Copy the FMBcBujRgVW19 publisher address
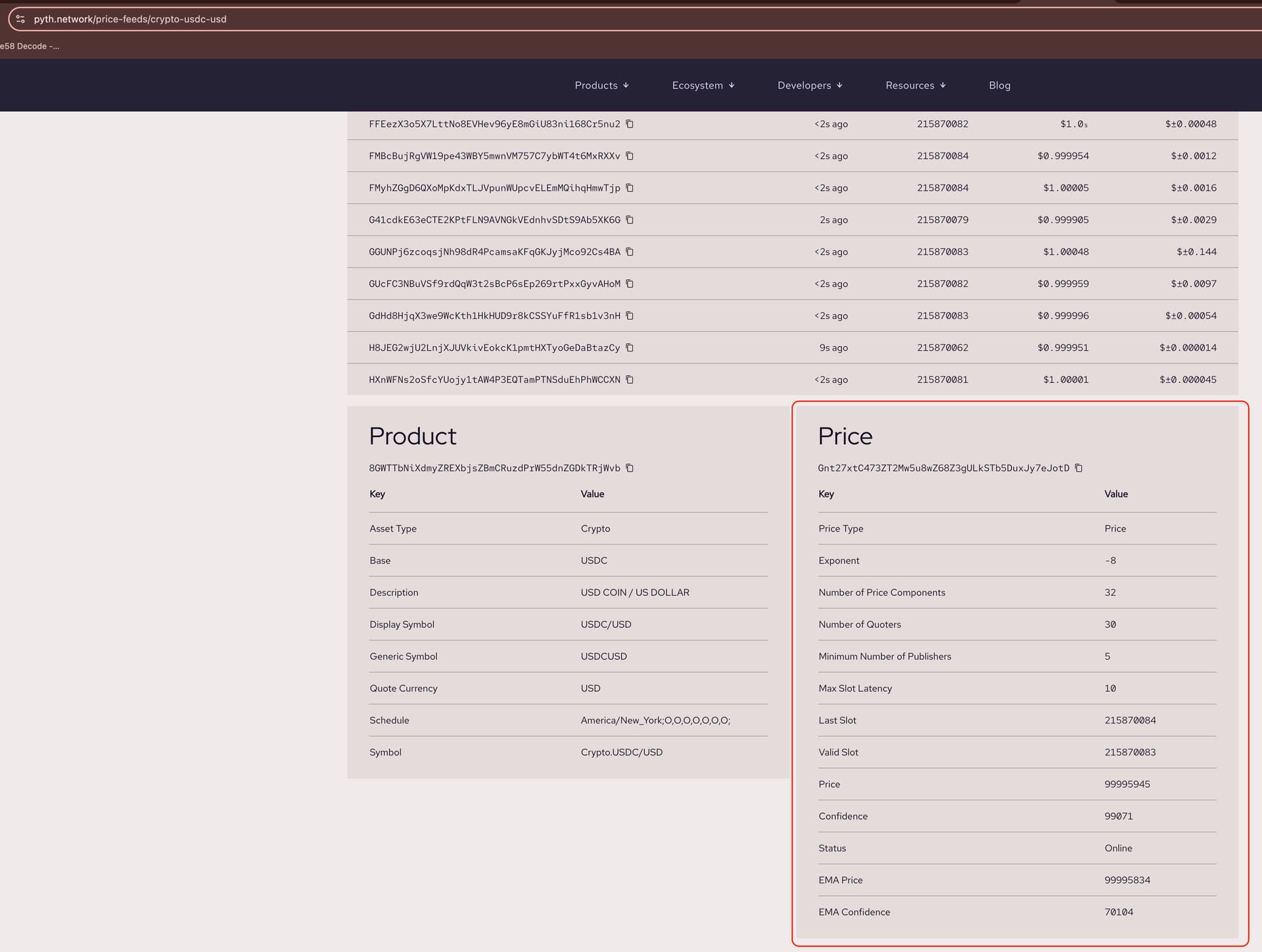This screenshot has height=952, width=1262. (629, 156)
